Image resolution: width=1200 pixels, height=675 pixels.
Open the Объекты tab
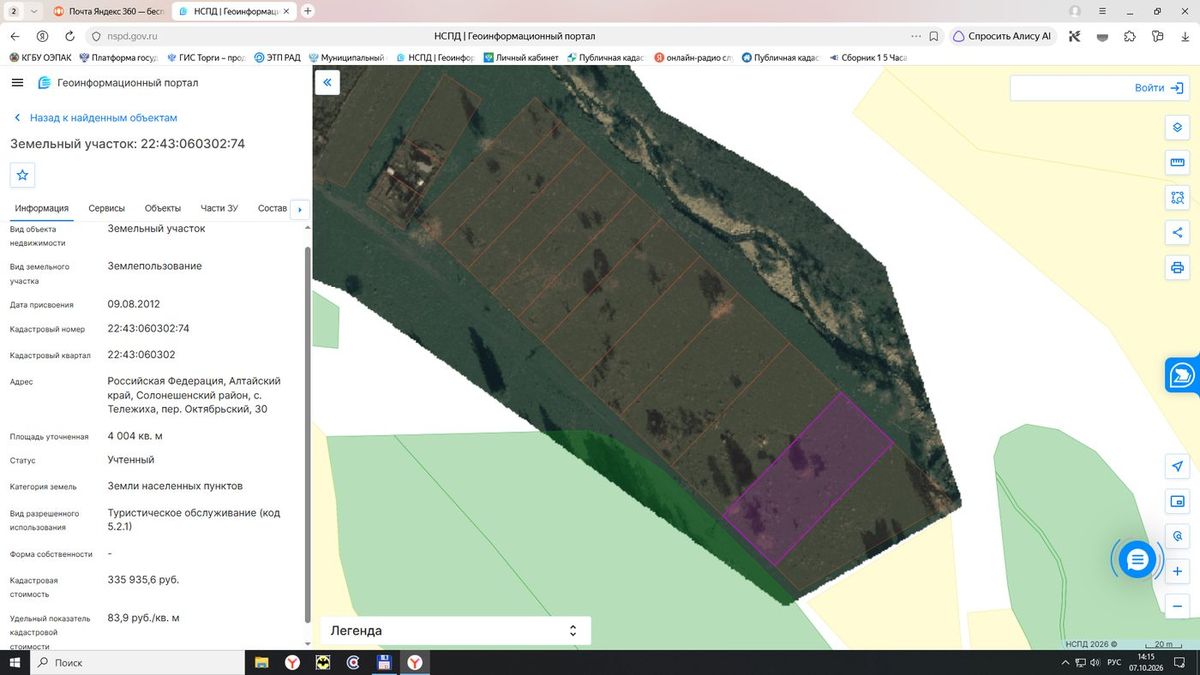[x=163, y=208]
